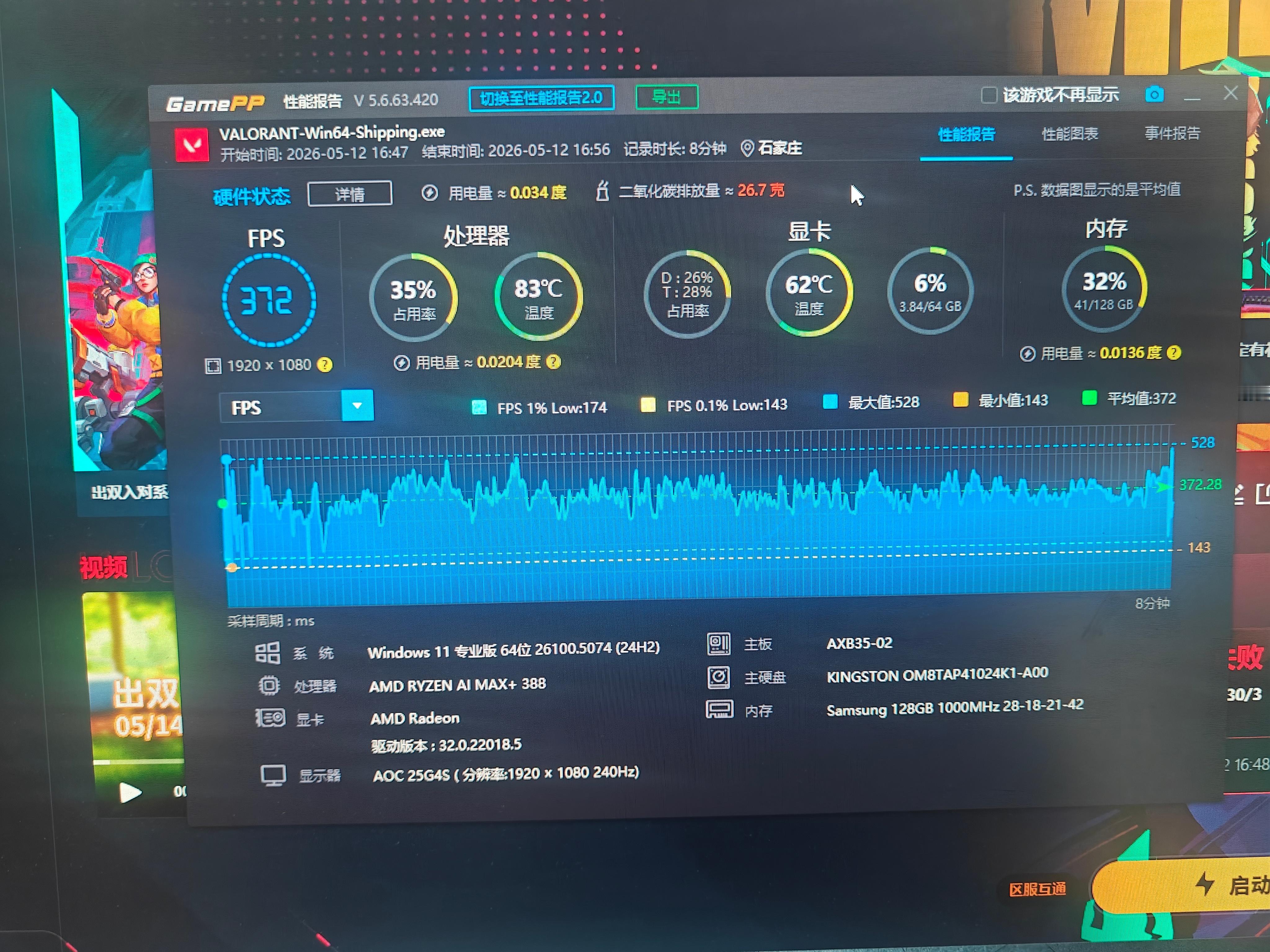Click the 平均值:372 green legend swatch
The width and height of the screenshot is (1270, 952).
point(1089,398)
